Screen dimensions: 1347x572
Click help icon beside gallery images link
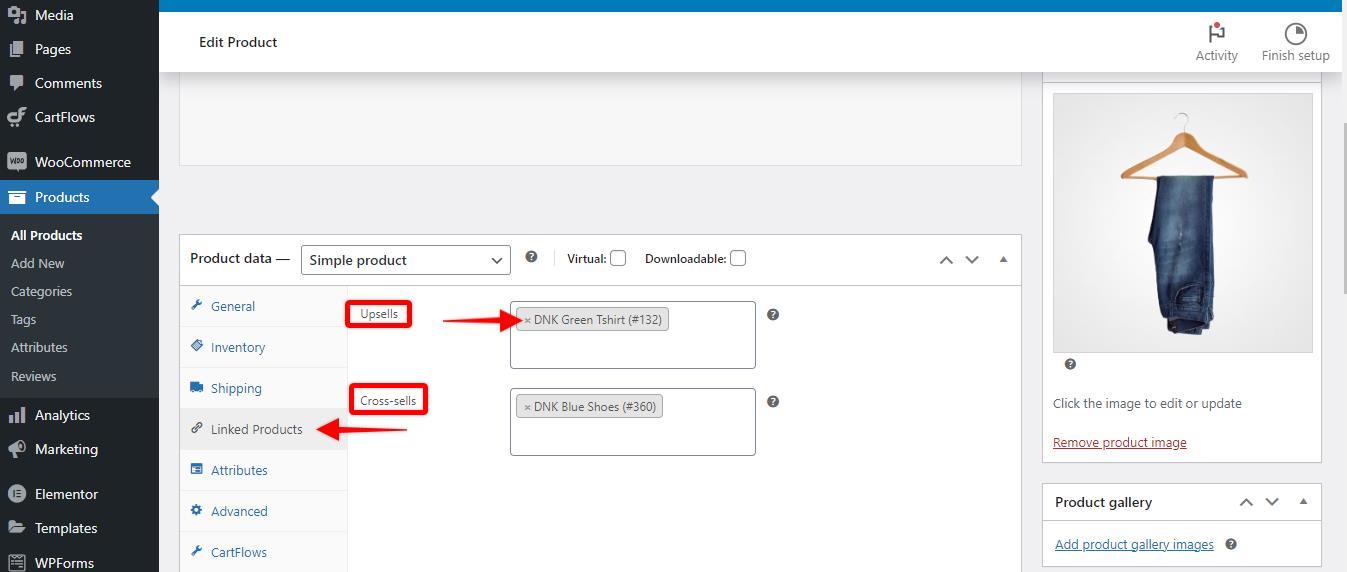(x=1231, y=544)
